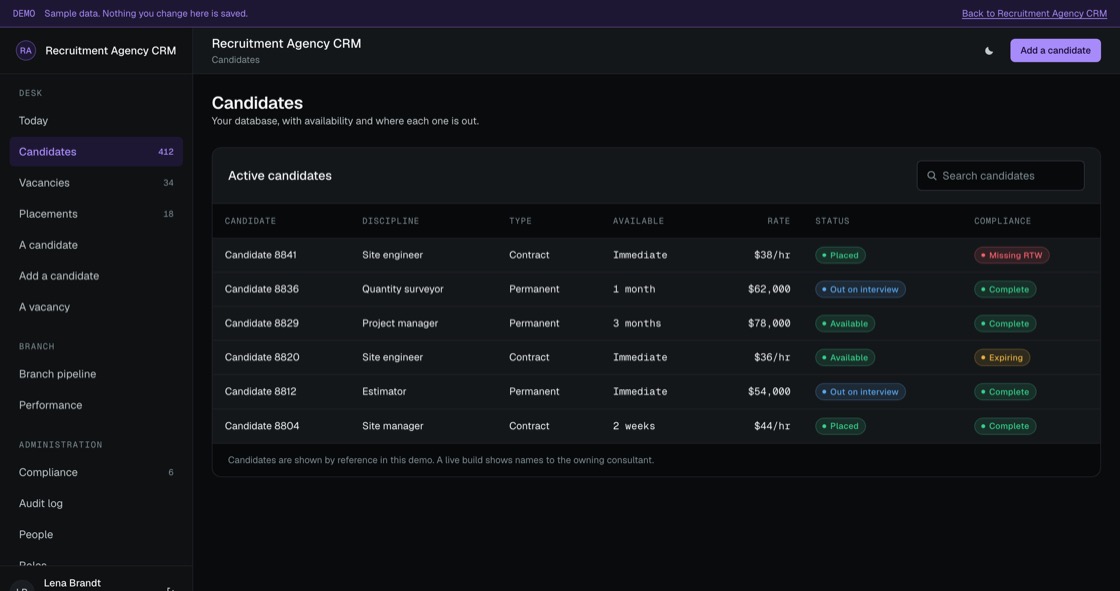Click the Candidate column header

(x=250, y=221)
